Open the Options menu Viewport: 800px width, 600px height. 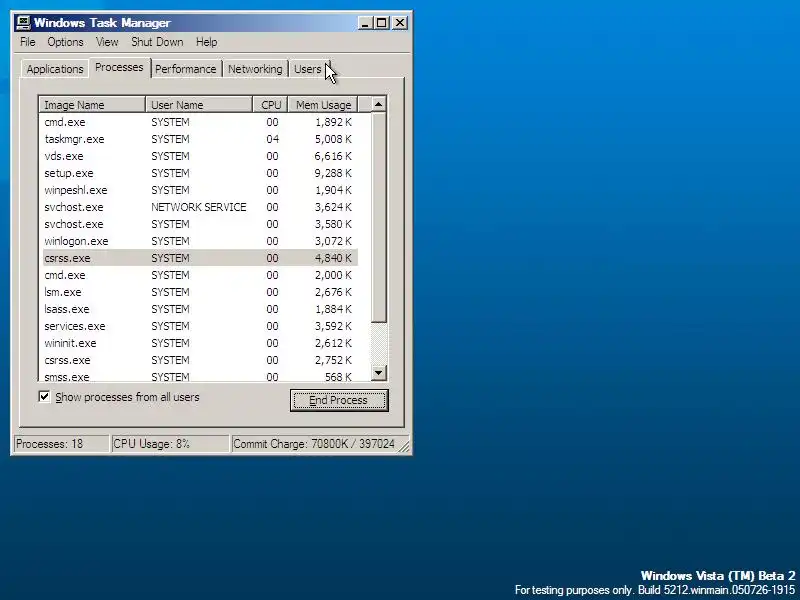(65, 42)
